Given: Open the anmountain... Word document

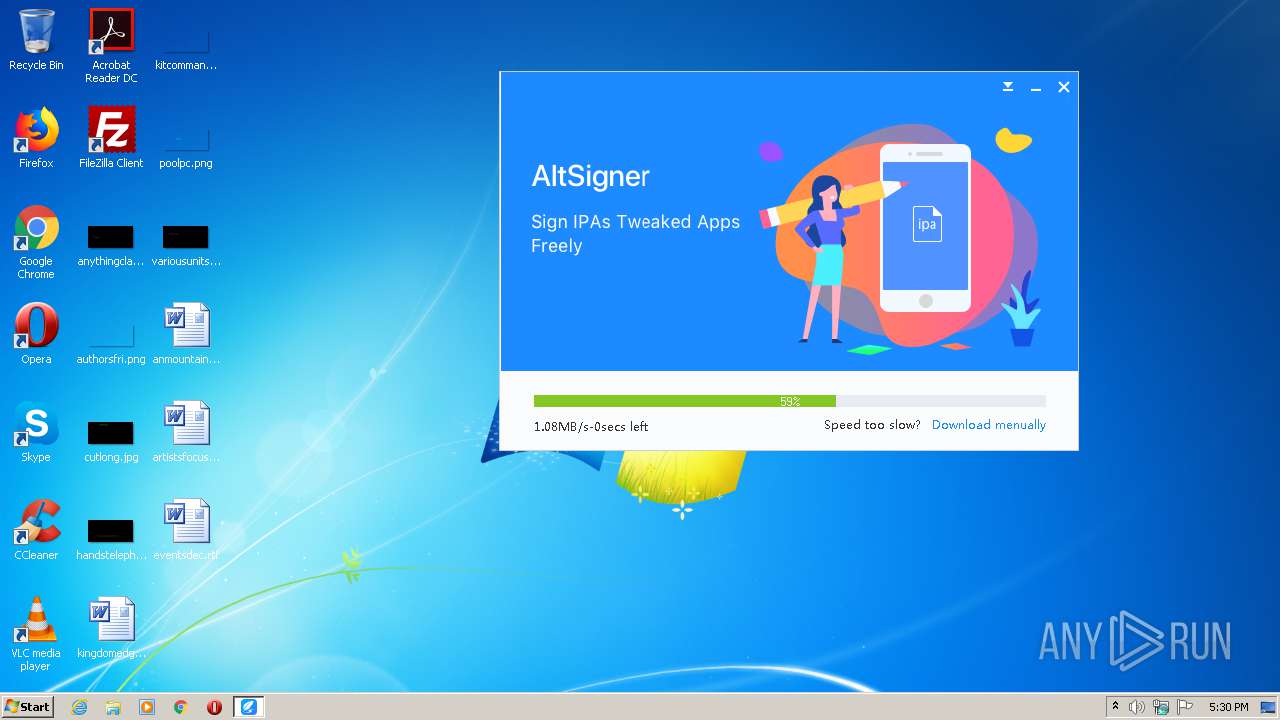Looking at the screenshot, I should point(186,334).
